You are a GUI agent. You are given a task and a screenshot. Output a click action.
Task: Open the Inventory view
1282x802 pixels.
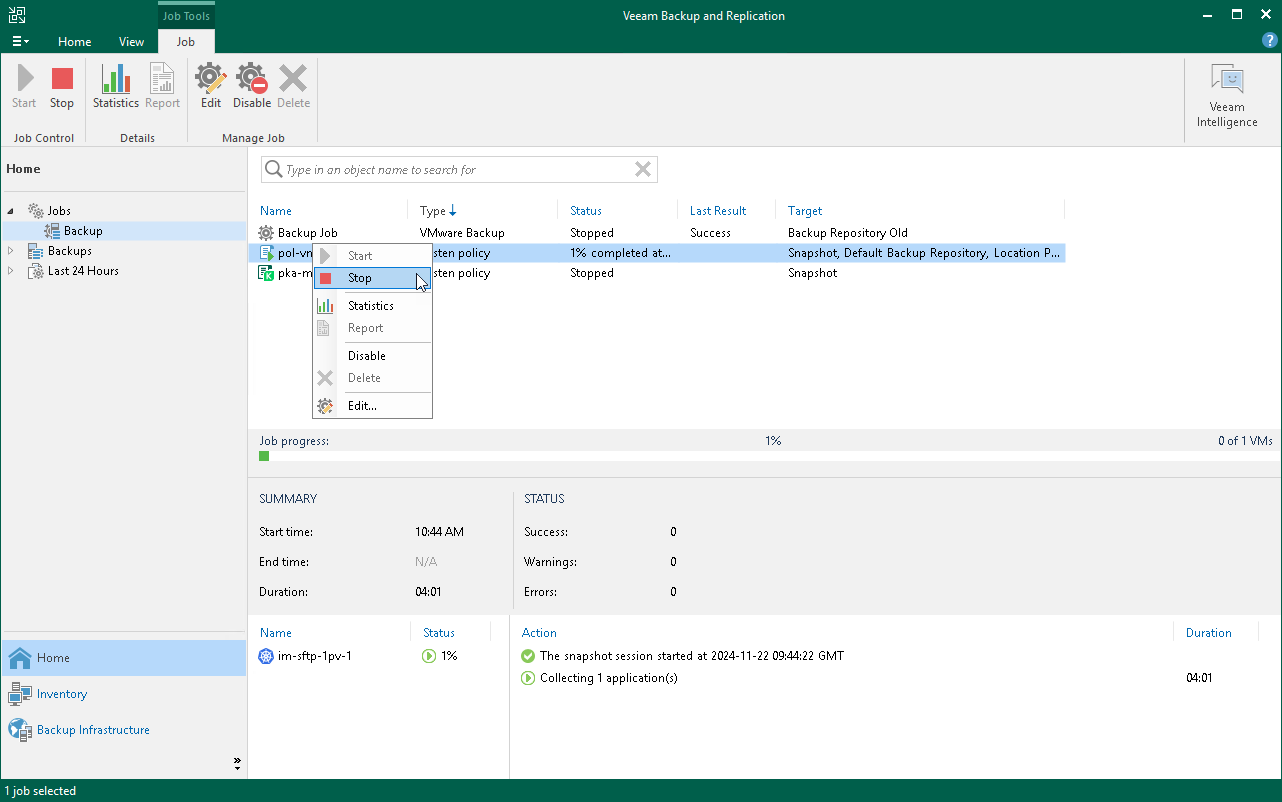tap(123, 694)
